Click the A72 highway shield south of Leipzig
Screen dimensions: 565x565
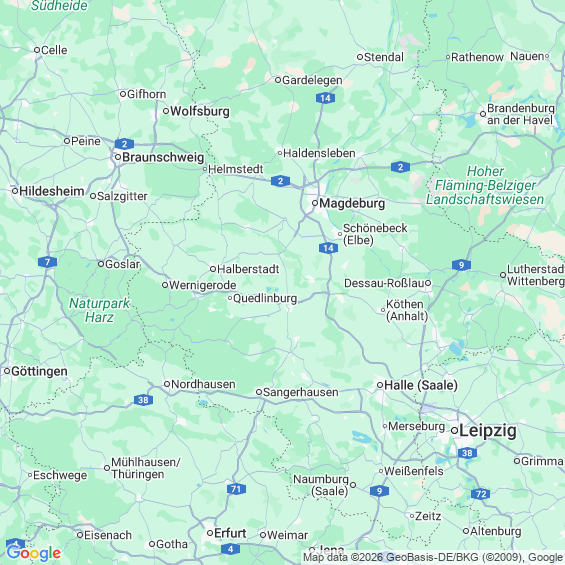(x=481, y=494)
